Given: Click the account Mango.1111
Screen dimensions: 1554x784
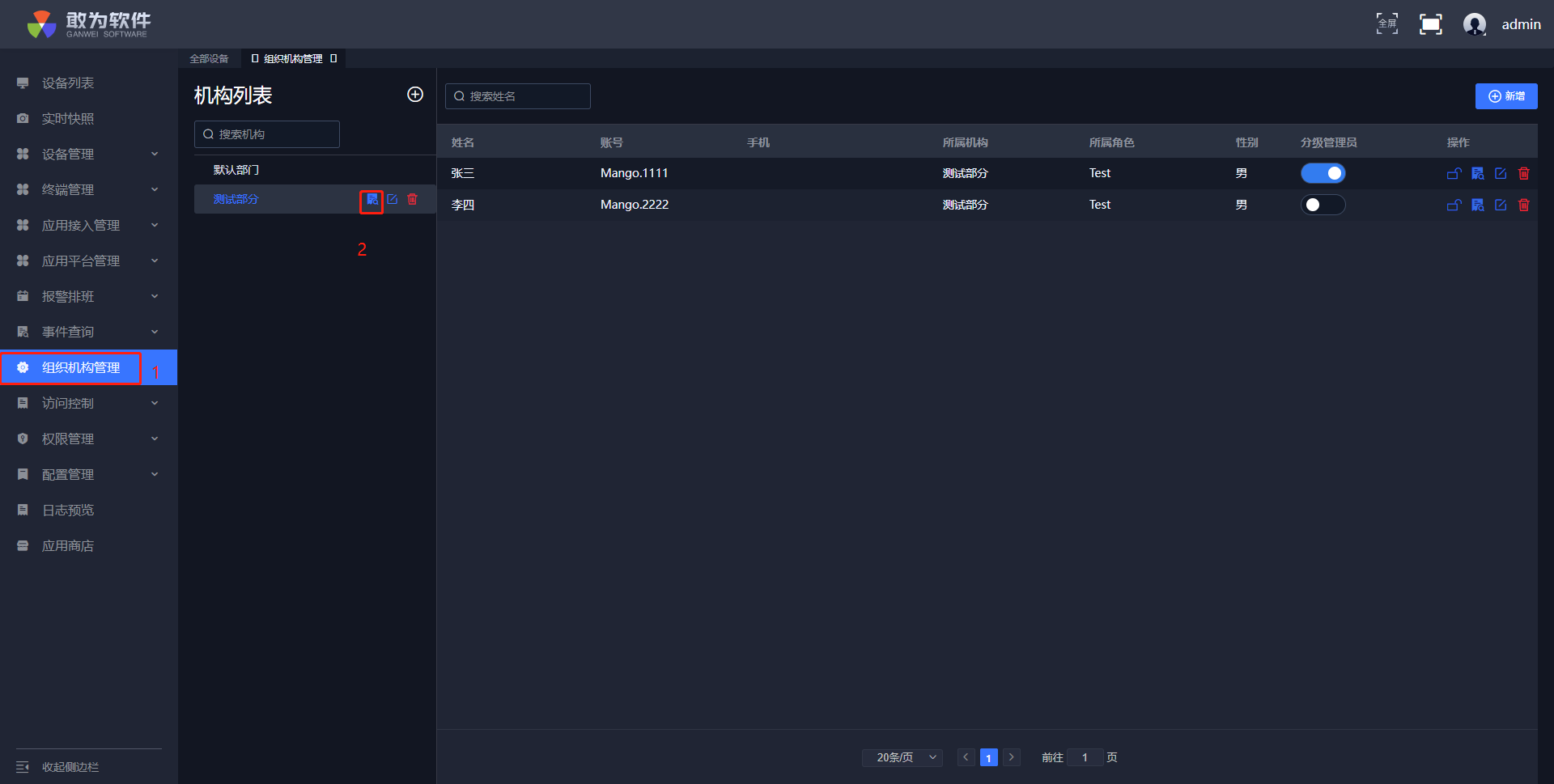Looking at the screenshot, I should (635, 173).
